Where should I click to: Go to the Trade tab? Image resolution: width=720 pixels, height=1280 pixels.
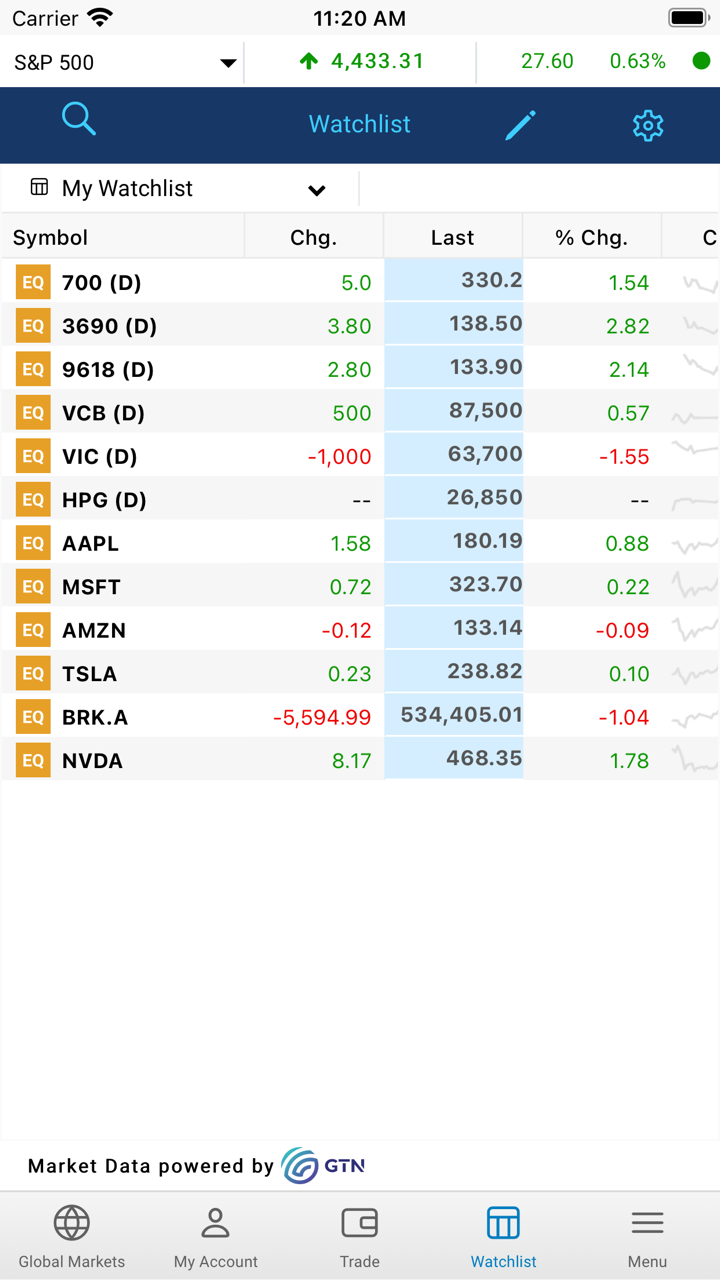360,1236
